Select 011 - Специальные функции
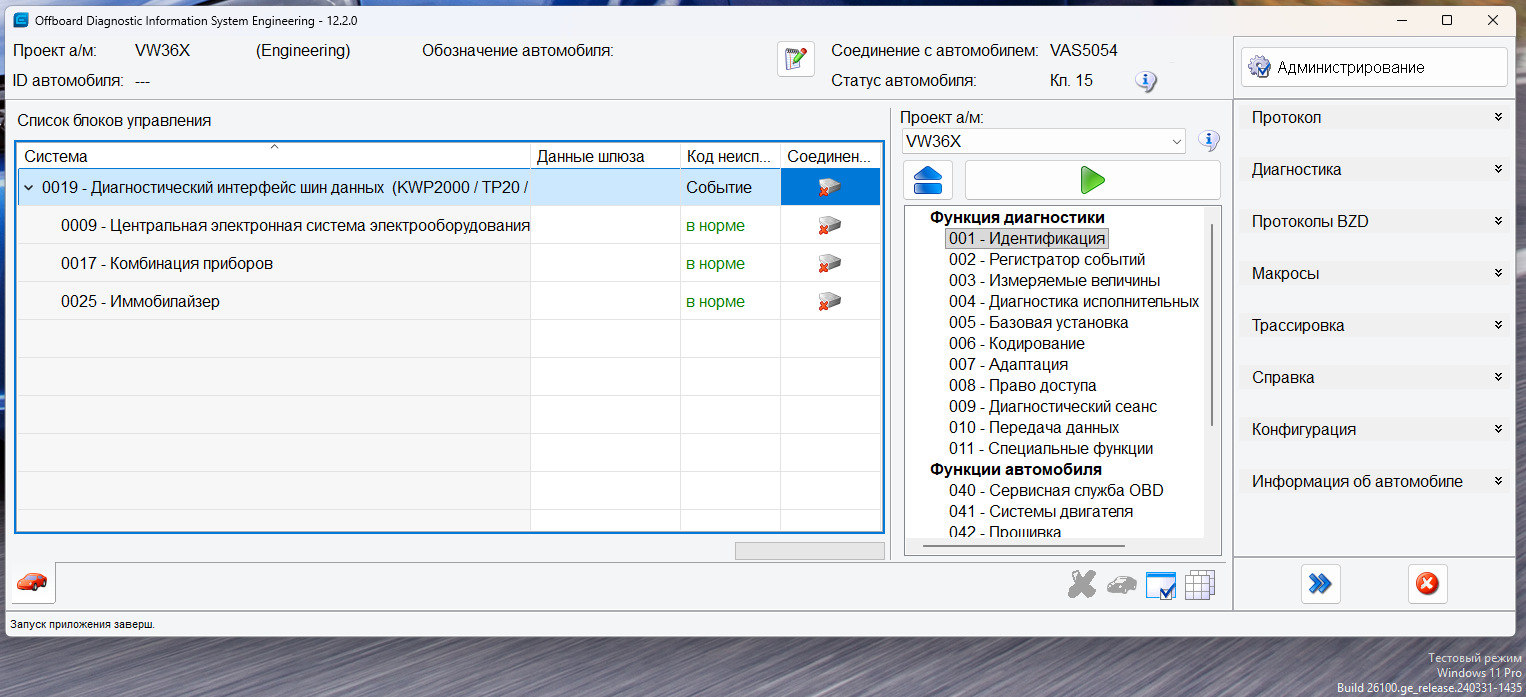 coord(1051,448)
